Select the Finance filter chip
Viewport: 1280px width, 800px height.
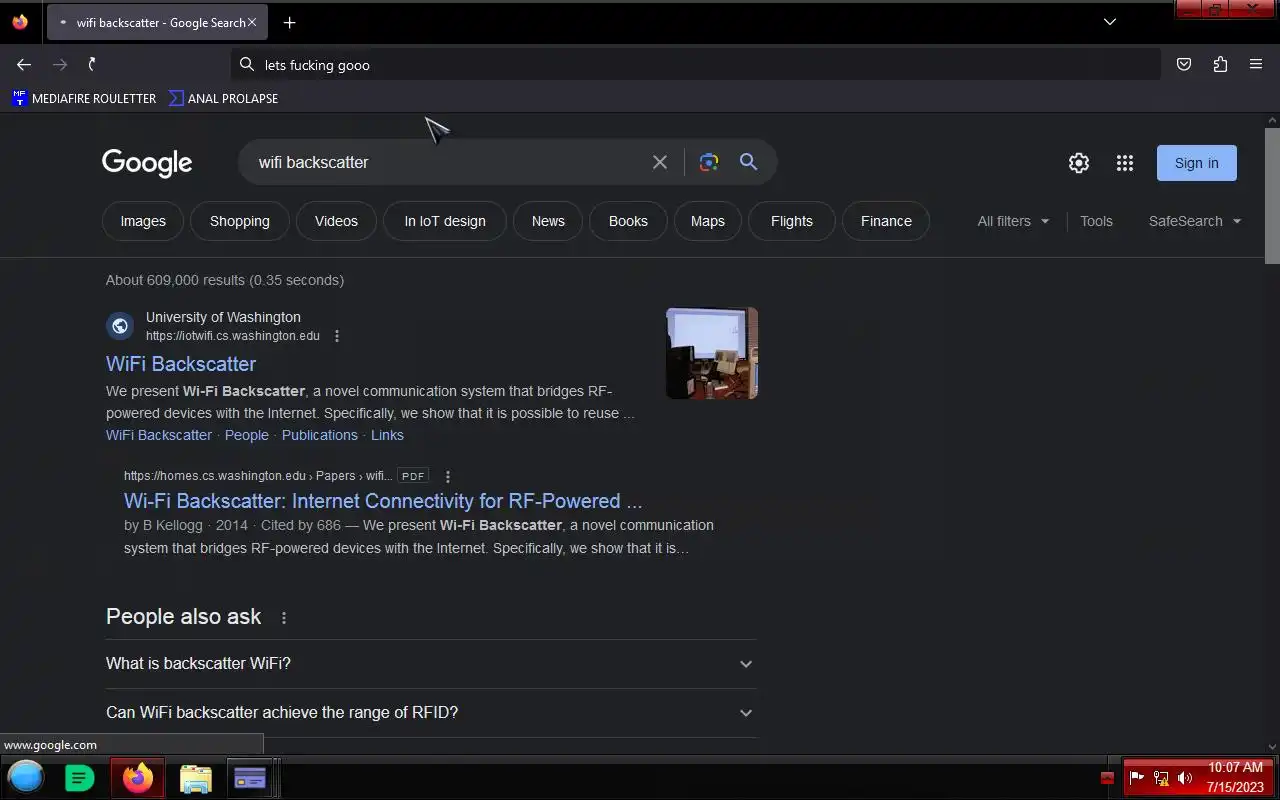click(x=886, y=221)
